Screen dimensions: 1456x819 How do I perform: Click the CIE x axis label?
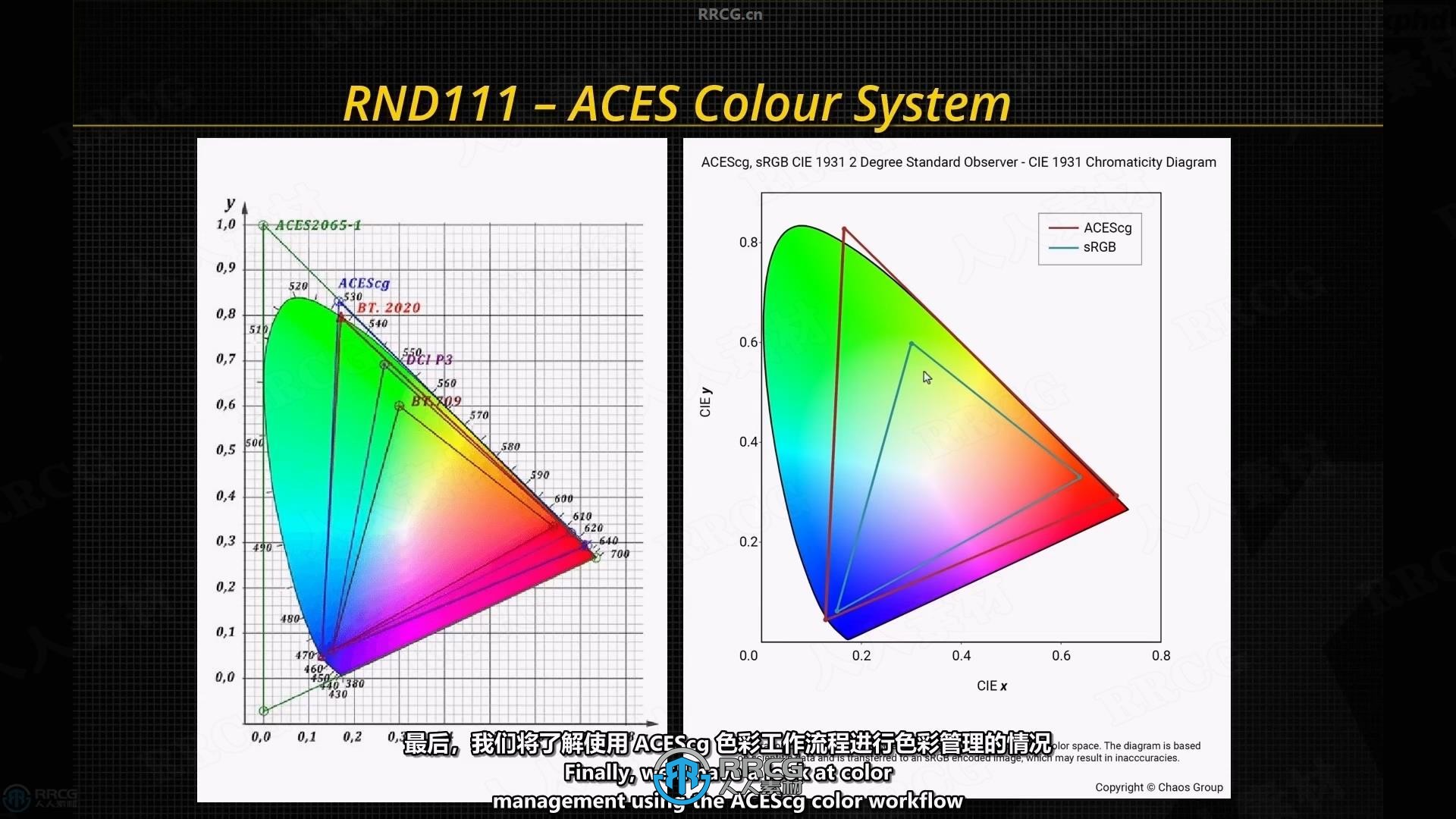992,686
